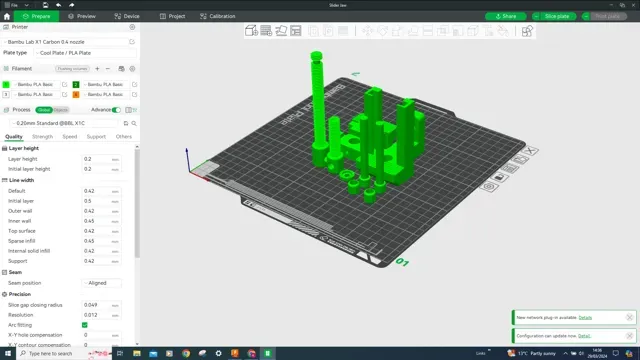Screen dimensions: 640x360
Task: Search process settings with magnifier icon
Action: pos(134,123)
